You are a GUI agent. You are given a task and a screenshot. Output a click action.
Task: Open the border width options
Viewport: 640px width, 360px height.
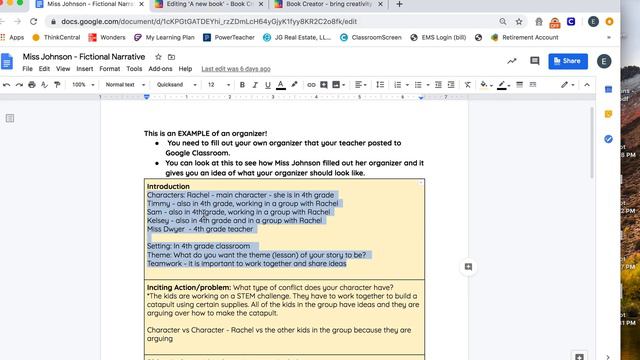[x=520, y=85]
